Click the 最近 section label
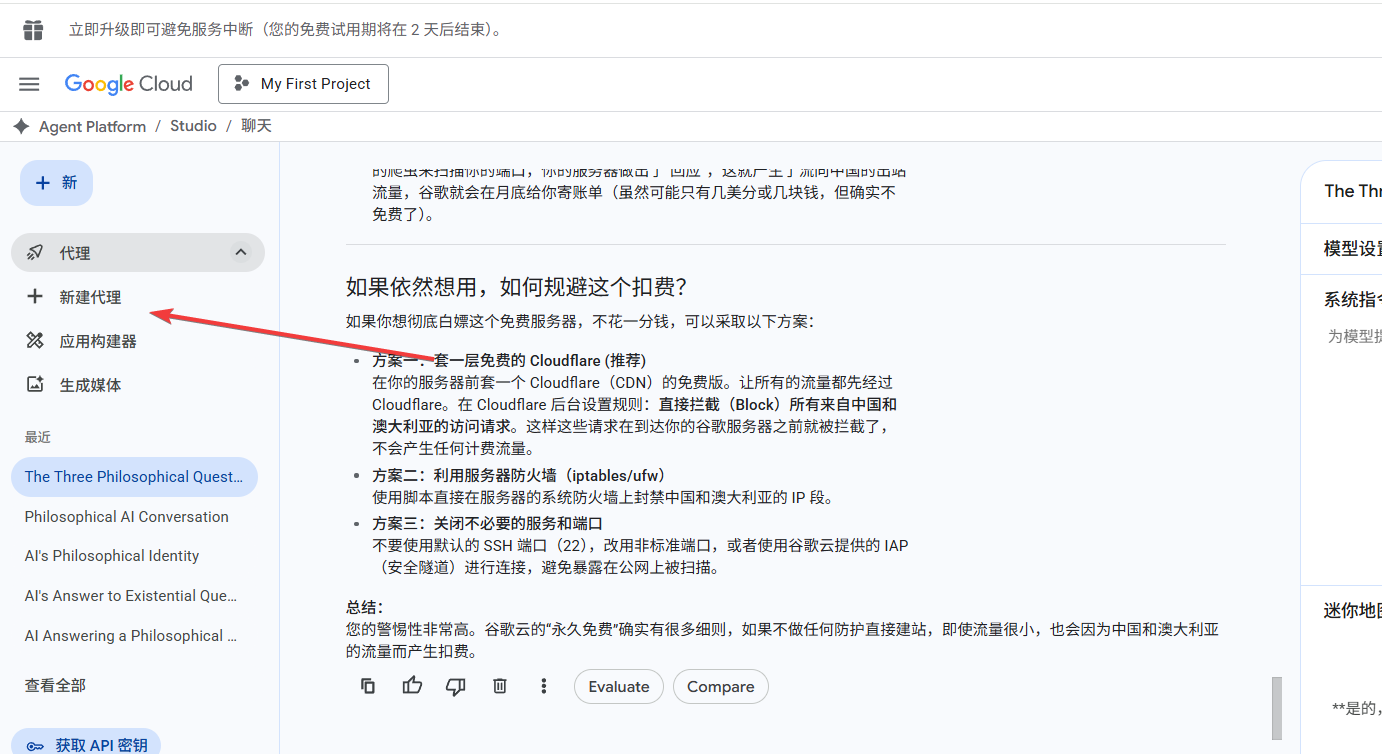Viewport: 1382px width, 754px height. pyautogui.click(x=38, y=437)
